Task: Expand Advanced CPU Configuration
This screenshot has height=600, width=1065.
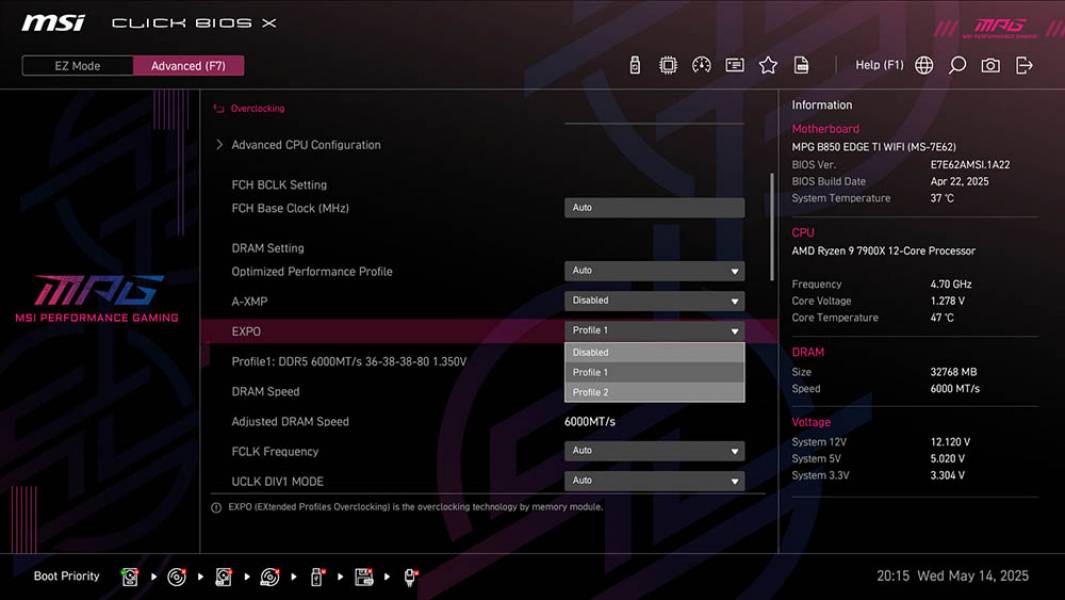Action: point(306,145)
